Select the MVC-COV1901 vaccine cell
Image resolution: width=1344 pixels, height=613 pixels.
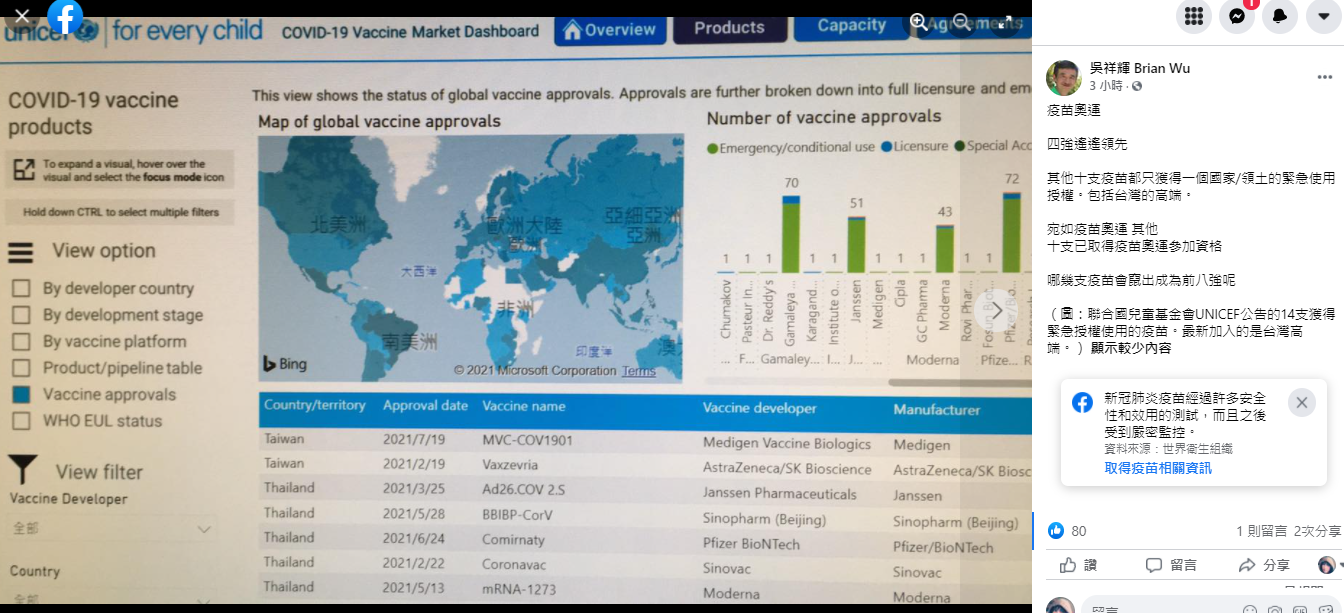pyautogui.click(x=529, y=441)
